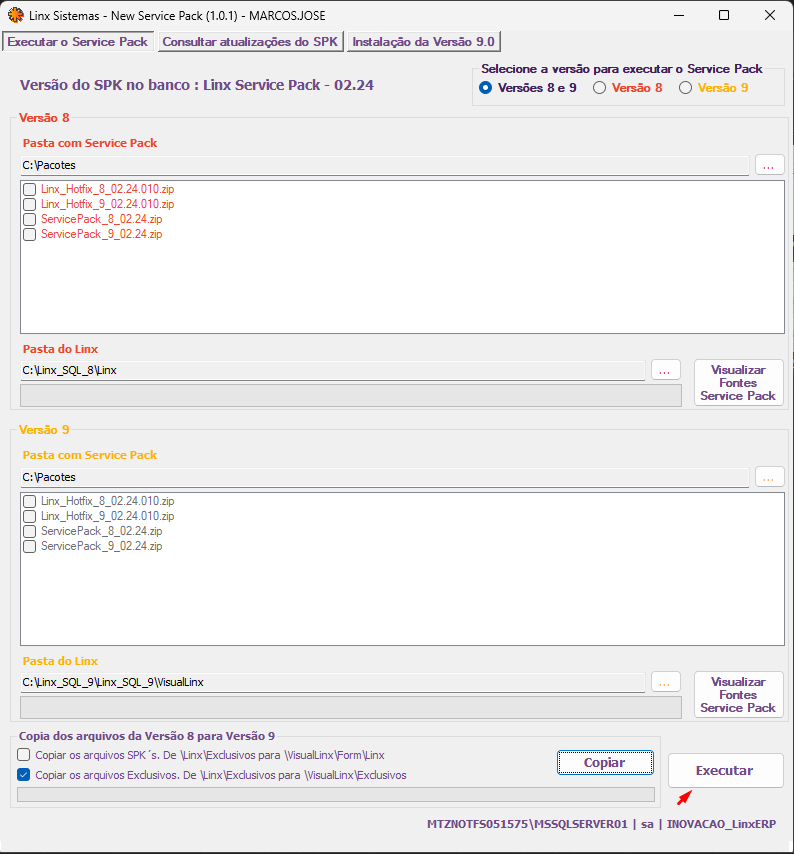Viewport: 794px width, 854px height.
Task: Close the Linx Sistemas window
Action: (x=769, y=15)
